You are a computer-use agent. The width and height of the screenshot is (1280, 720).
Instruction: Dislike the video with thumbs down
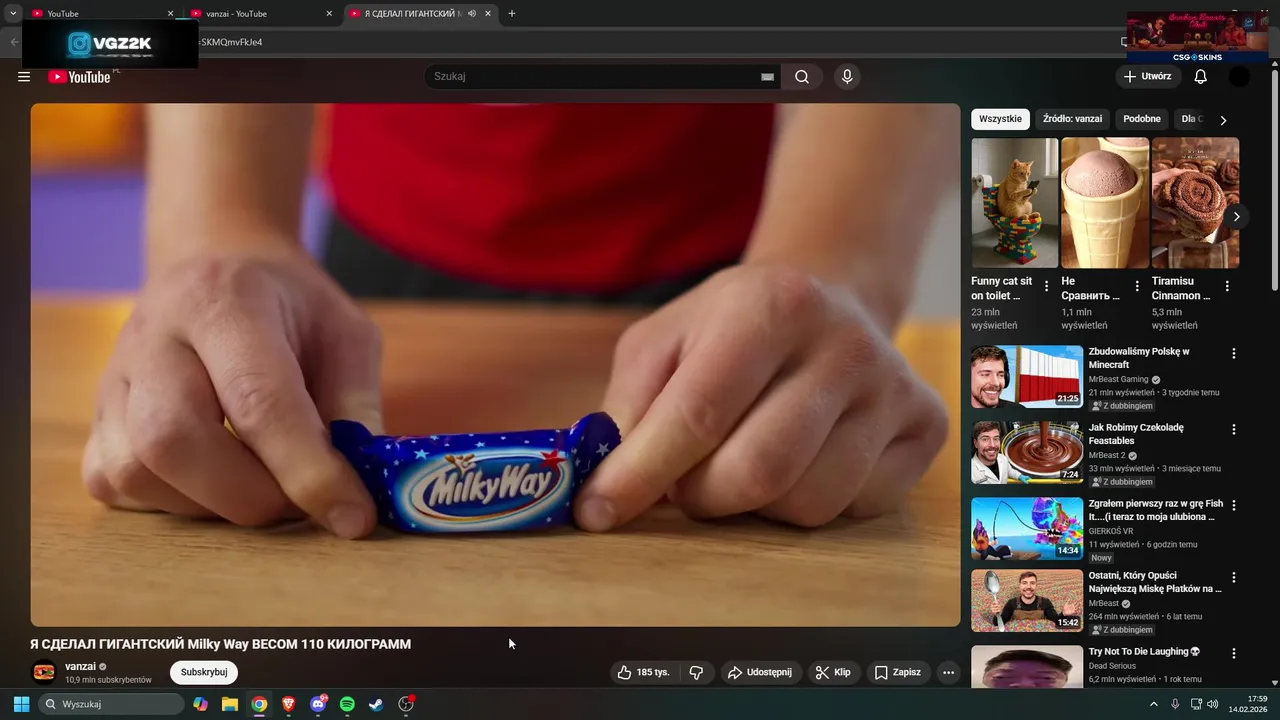coord(697,672)
